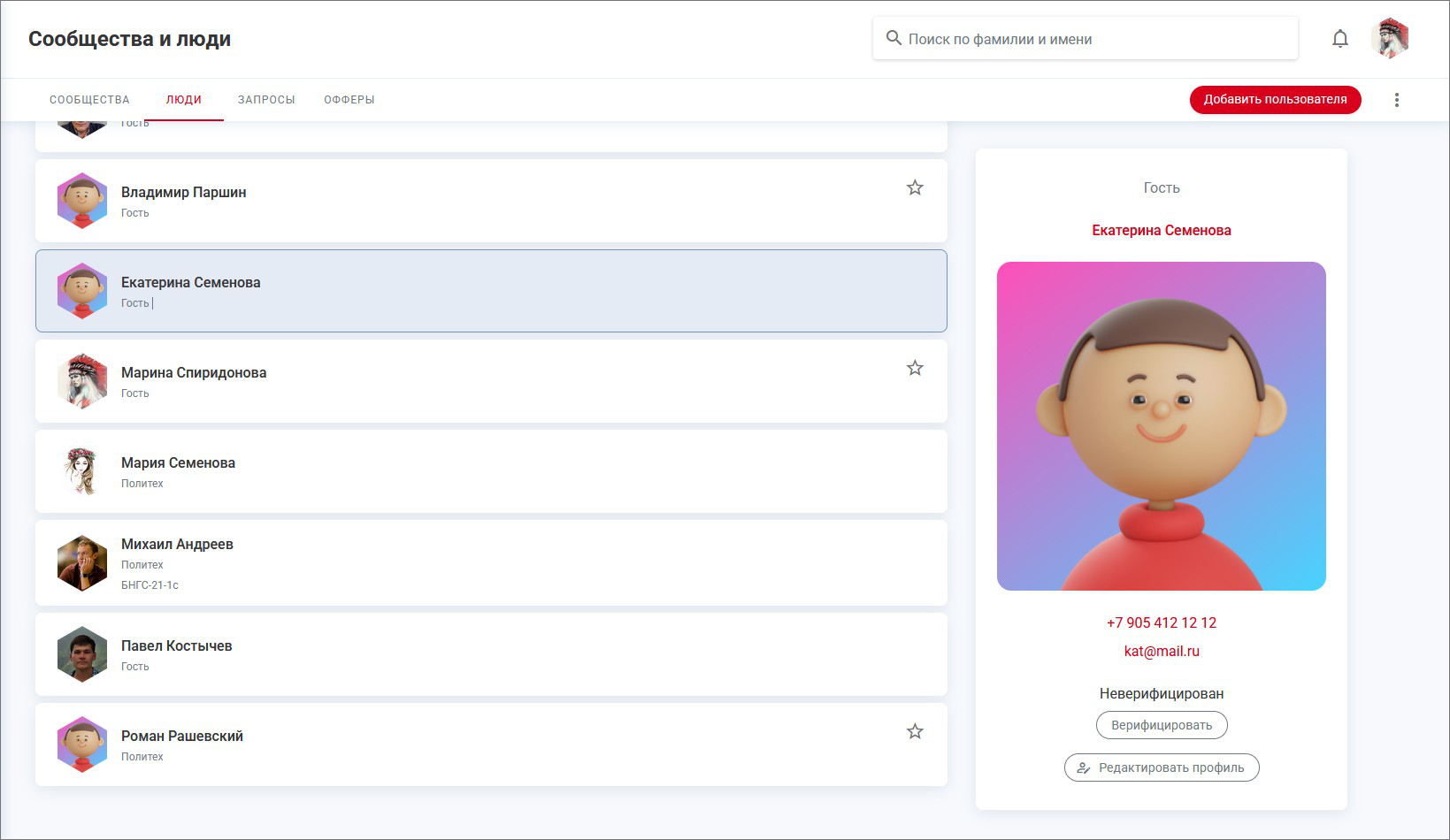Switch to the Сообщества tab
Image resolution: width=1450 pixels, height=840 pixels.
coord(89,100)
